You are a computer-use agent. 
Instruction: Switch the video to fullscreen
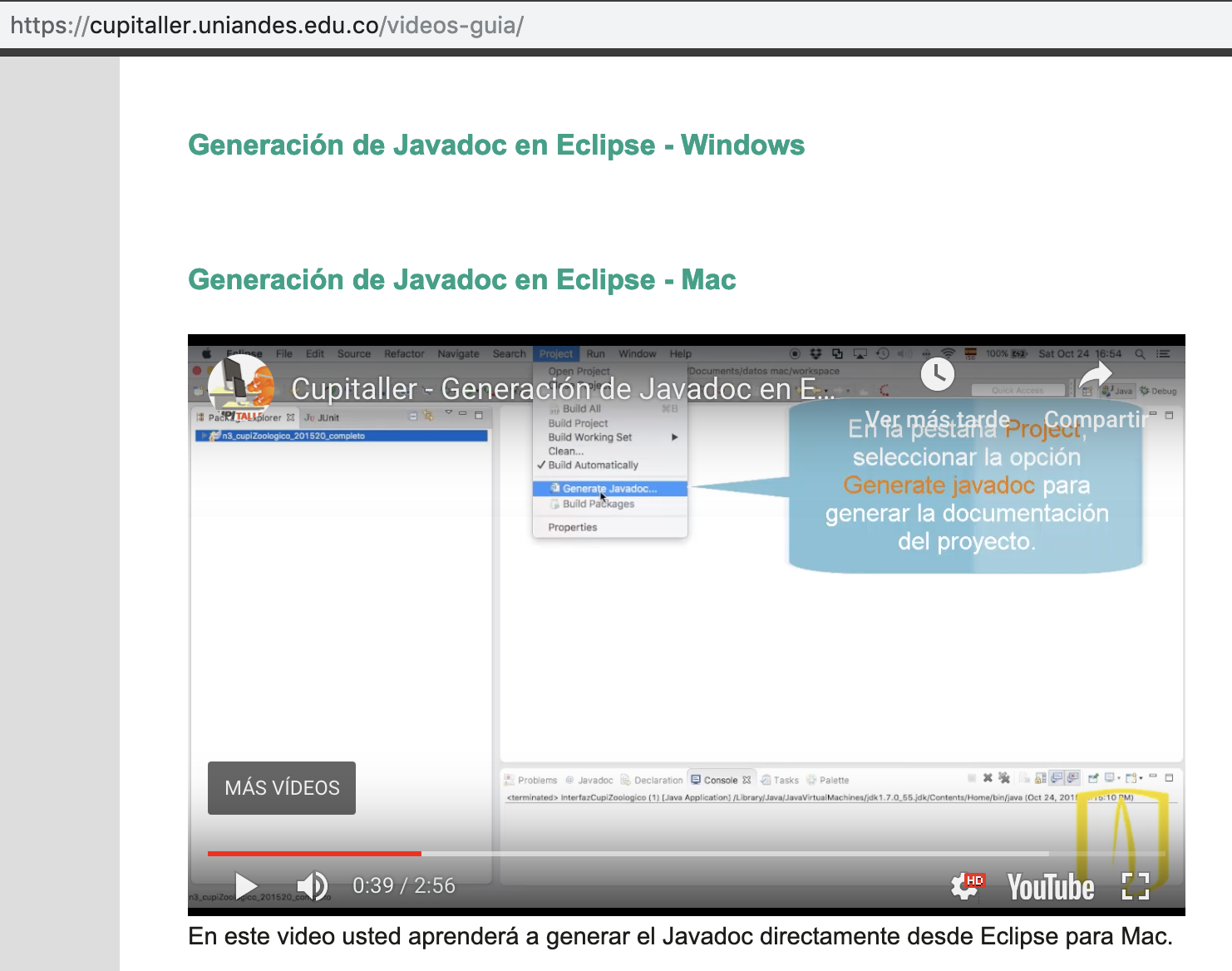[1136, 886]
